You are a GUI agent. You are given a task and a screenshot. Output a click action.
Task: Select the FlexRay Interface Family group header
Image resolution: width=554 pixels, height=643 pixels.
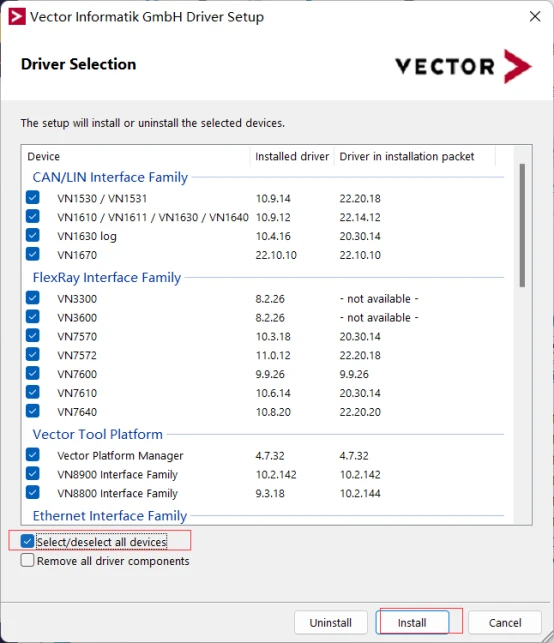pos(107,278)
